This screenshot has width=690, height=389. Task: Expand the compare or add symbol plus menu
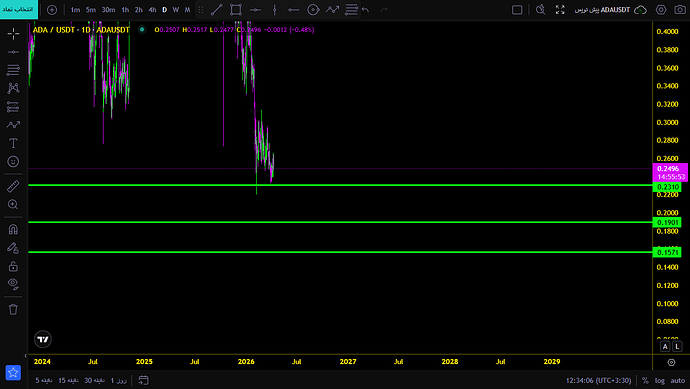click(52, 10)
